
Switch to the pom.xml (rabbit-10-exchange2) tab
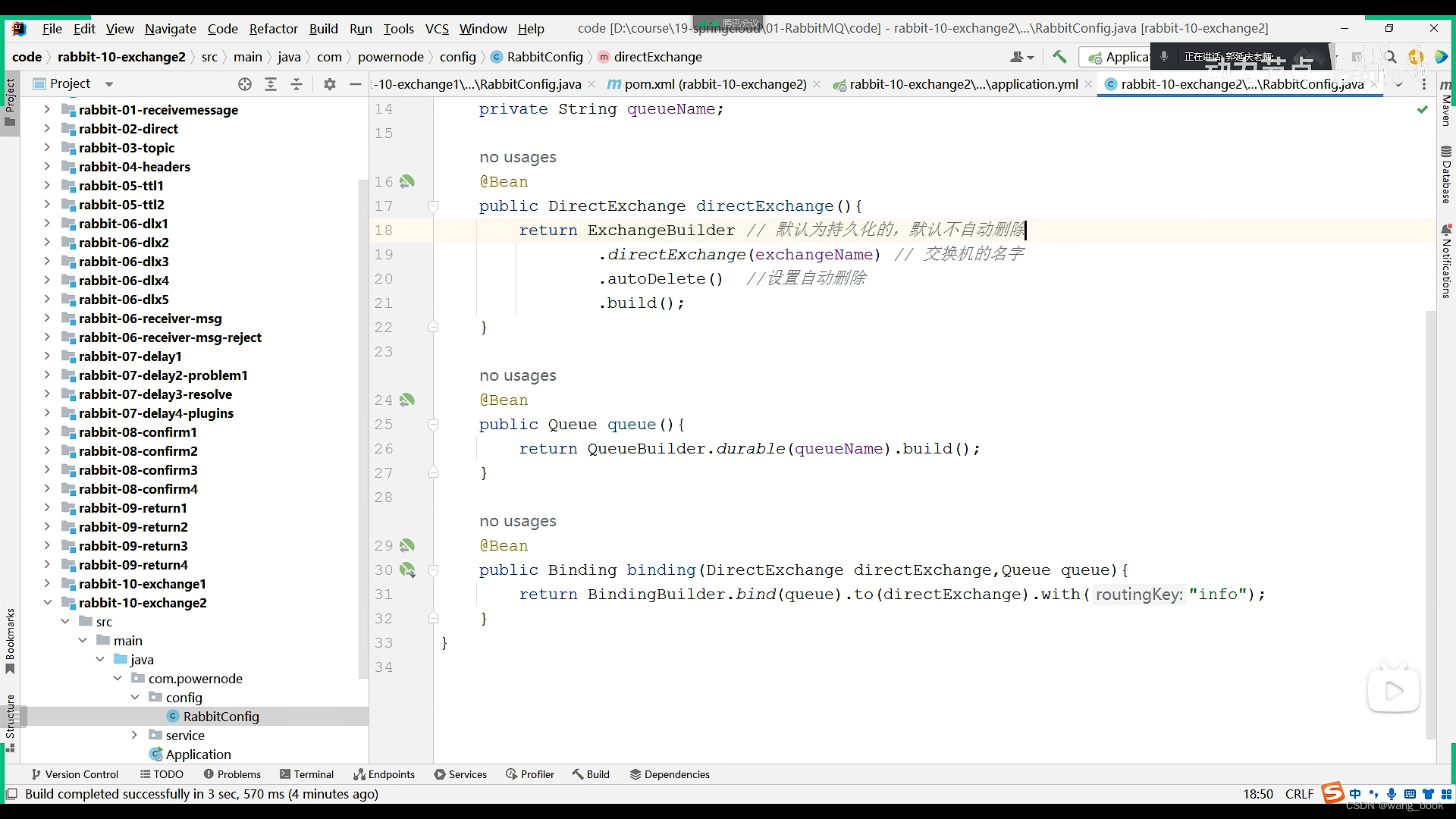(x=714, y=84)
